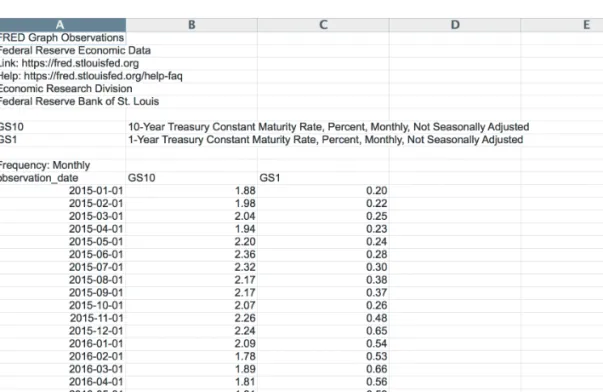The width and height of the screenshot is (603, 392).
Task: Select GS1 value 0.28
Action: point(323,254)
